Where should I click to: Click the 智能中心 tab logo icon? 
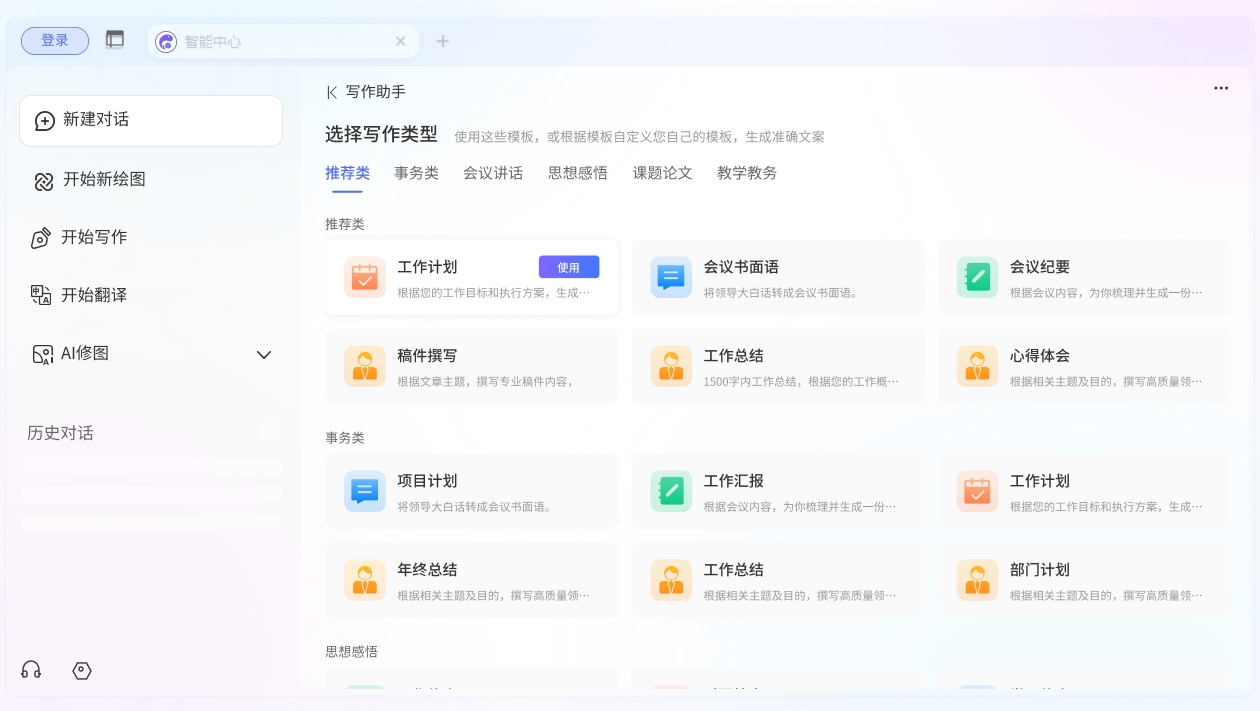(166, 41)
